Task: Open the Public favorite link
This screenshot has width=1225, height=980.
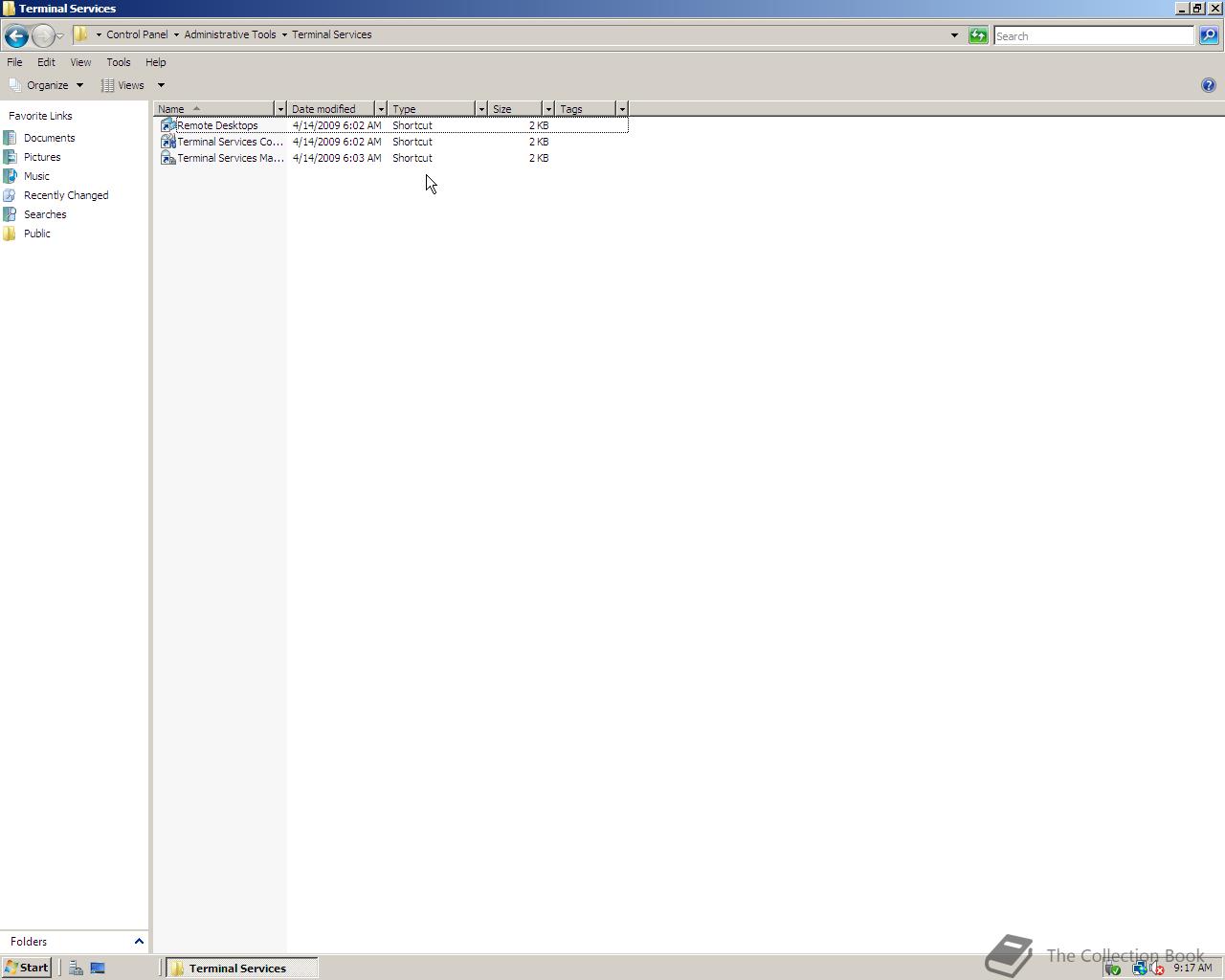Action: [37, 234]
